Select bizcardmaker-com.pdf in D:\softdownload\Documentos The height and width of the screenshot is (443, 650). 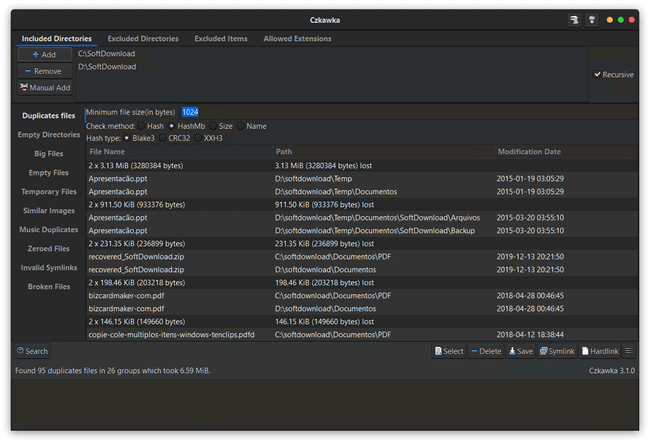tap(362, 309)
